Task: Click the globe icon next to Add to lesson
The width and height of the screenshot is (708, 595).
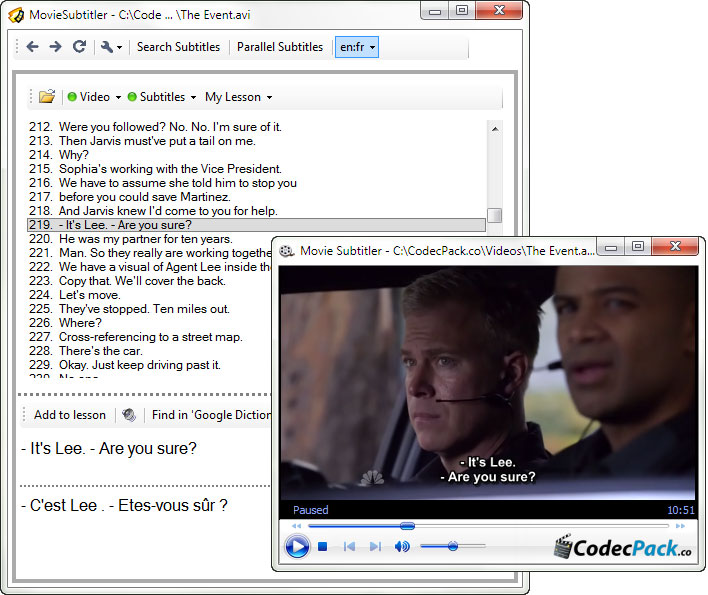Action: pos(129,415)
